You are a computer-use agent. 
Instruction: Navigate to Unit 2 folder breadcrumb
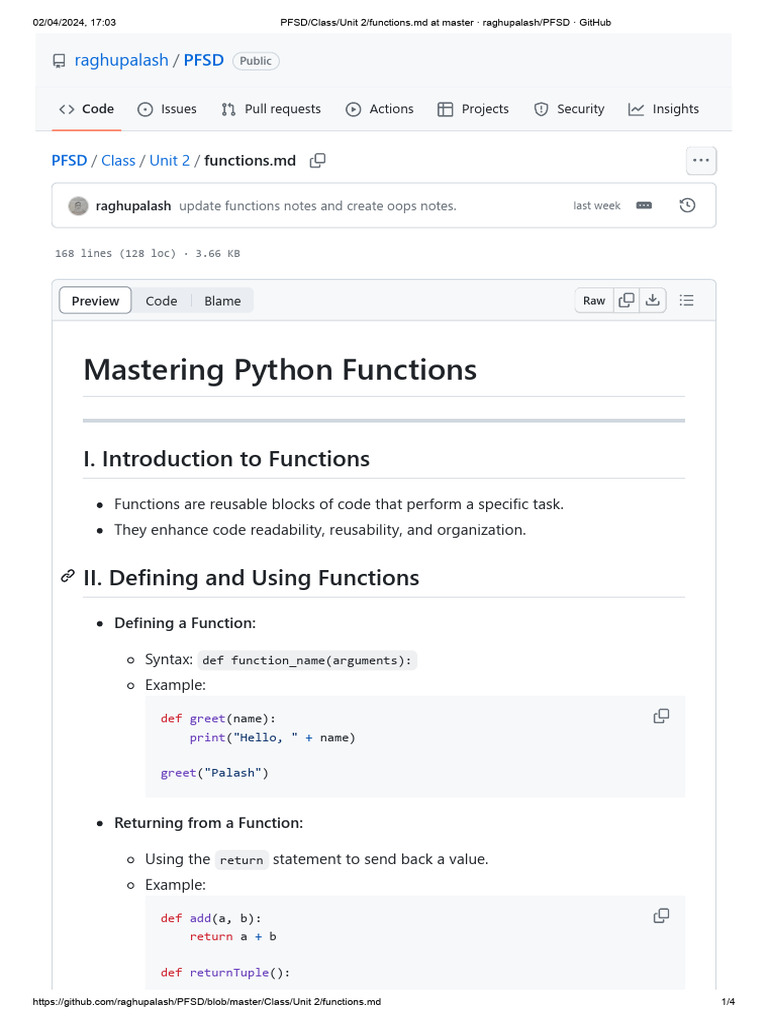tap(169, 160)
